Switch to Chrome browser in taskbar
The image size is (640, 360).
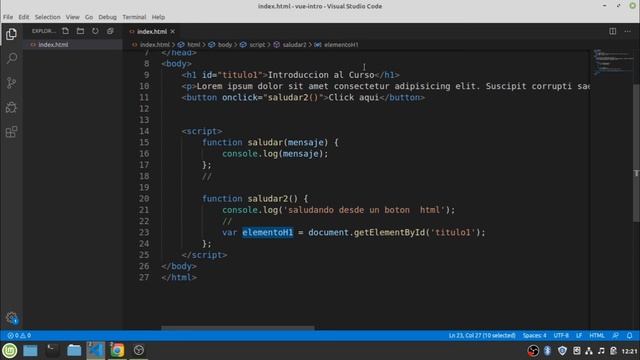pos(117,351)
